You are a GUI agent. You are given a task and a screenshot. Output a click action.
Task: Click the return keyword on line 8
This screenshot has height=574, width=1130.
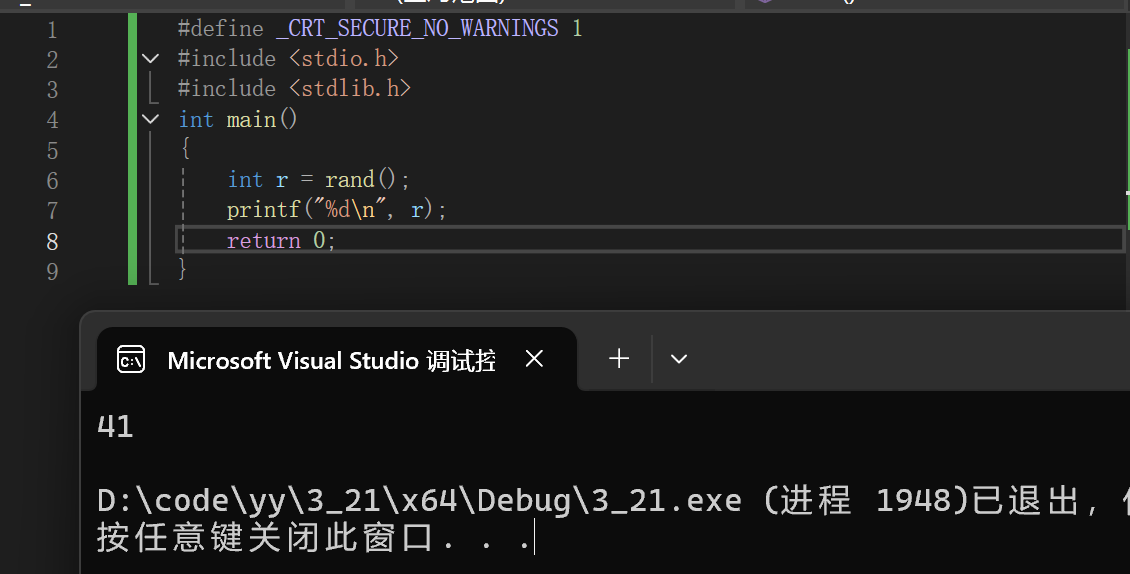pos(263,241)
